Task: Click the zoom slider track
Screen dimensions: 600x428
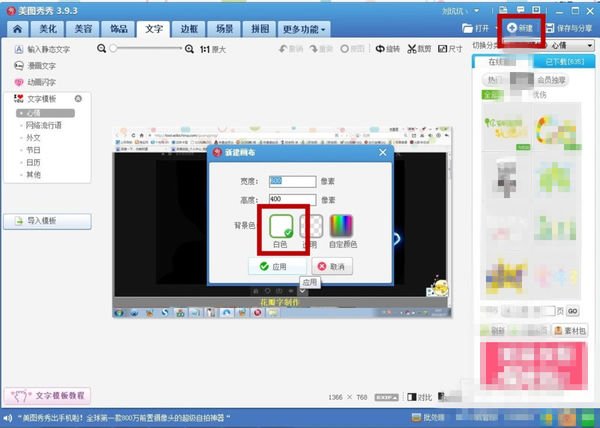Action: click(146, 49)
